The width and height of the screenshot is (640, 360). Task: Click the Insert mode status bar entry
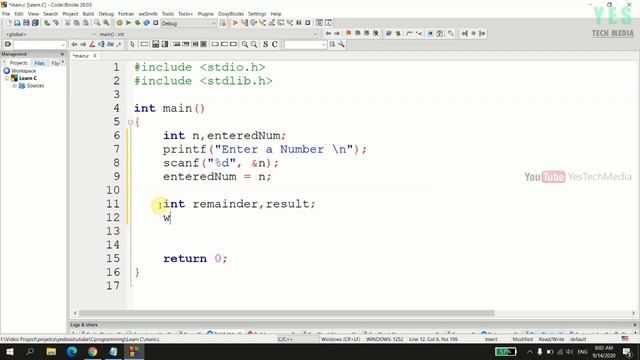pos(491,339)
